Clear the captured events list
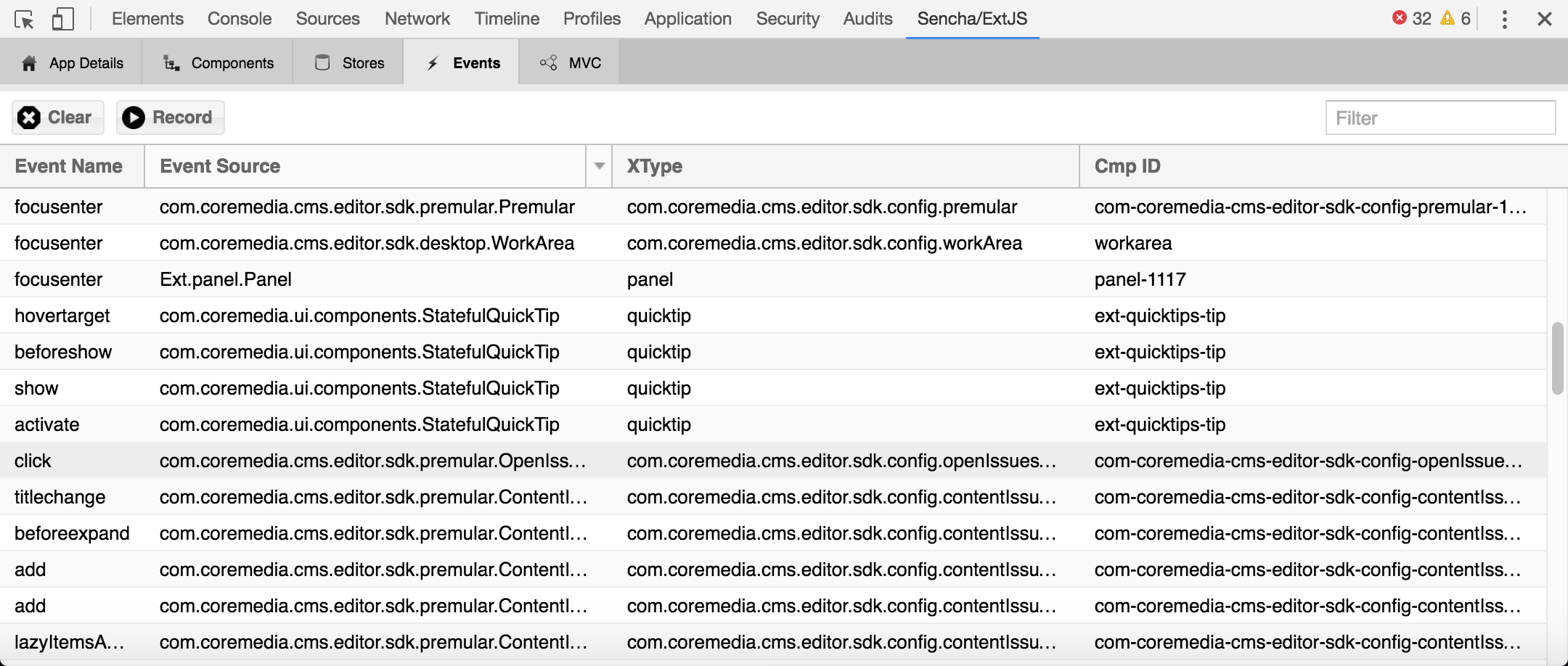The width and height of the screenshot is (1568, 666). pos(57,117)
